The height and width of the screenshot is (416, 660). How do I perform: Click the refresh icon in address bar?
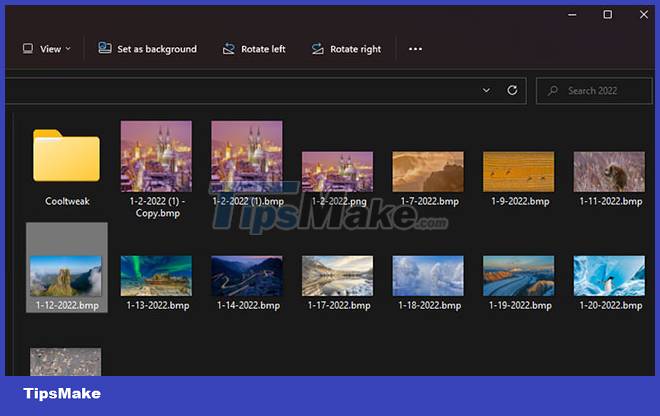[512, 90]
